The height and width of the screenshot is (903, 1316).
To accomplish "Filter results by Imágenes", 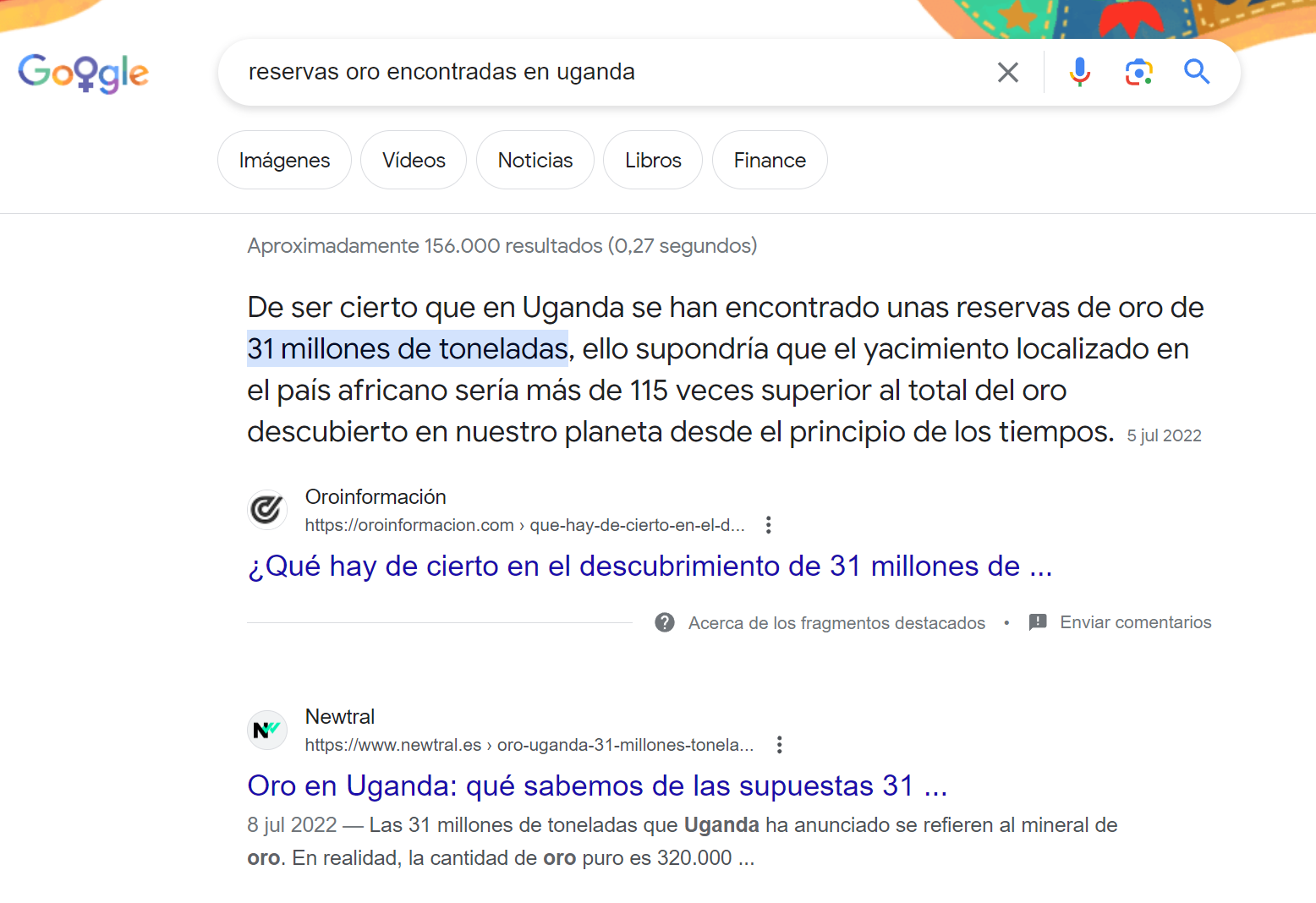I will [284, 161].
